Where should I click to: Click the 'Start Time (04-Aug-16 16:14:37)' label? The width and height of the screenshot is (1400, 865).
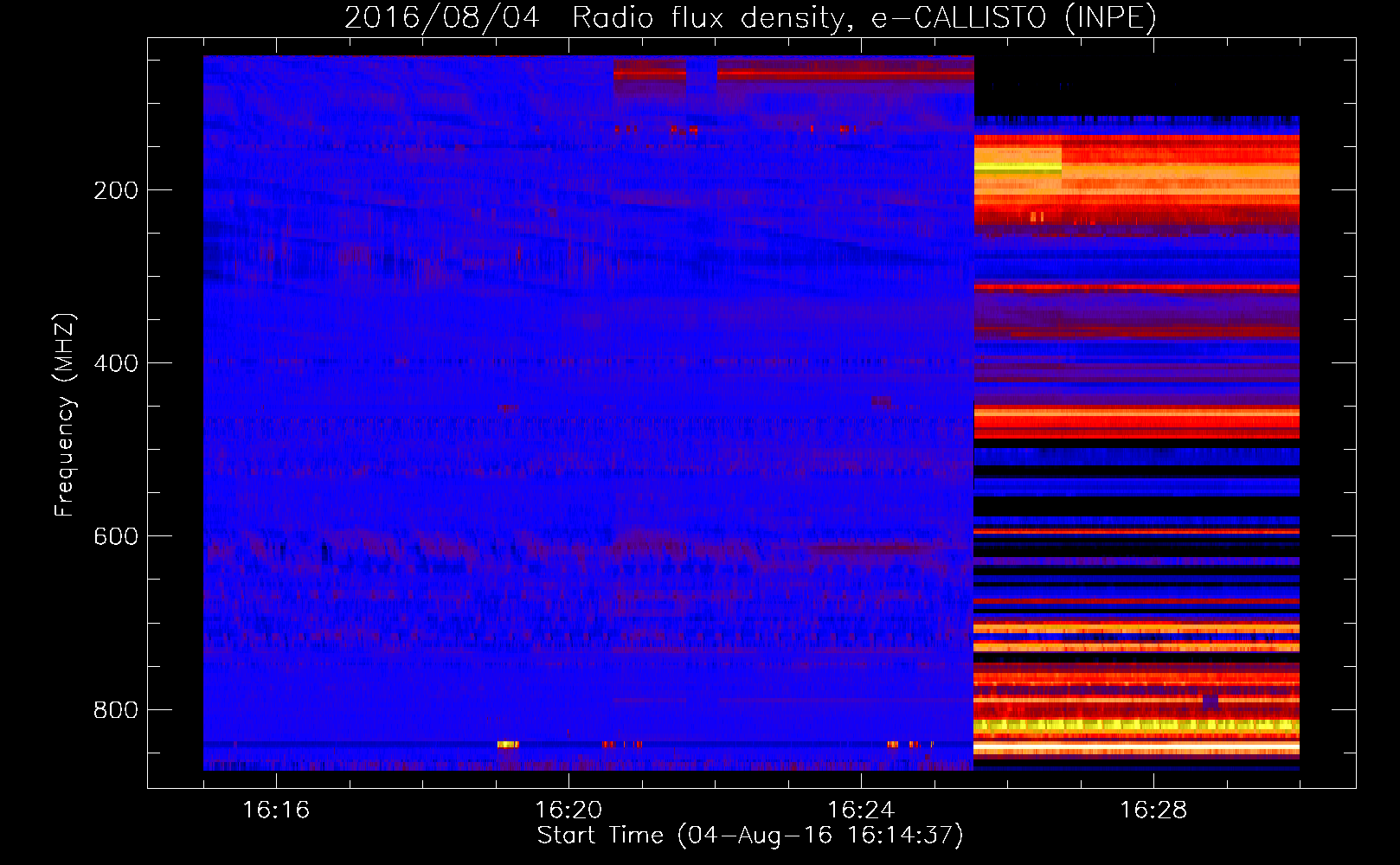[x=750, y=836]
